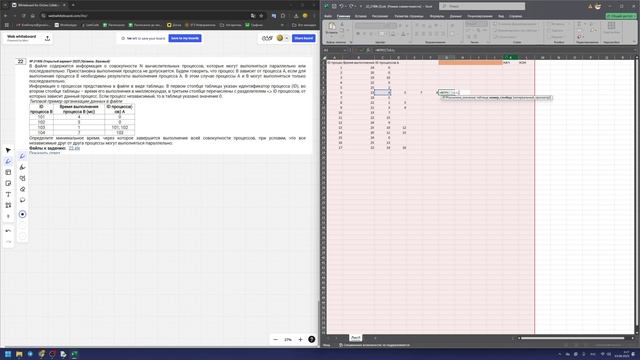Viewport: 640px width, 360px height.
Task: Pick the black pen color swatch
Action: (22, 214)
